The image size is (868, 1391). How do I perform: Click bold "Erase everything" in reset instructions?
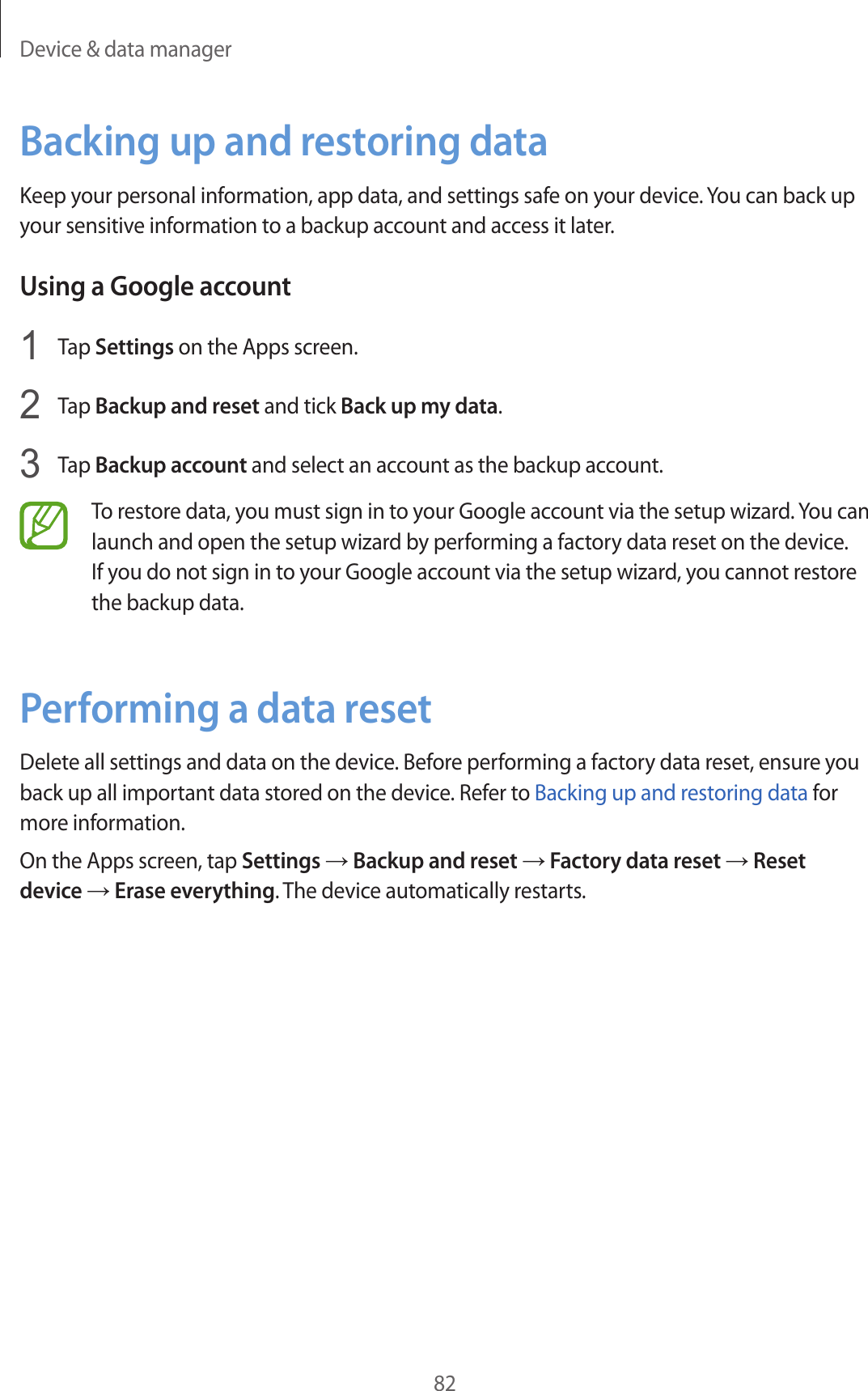(x=194, y=891)
